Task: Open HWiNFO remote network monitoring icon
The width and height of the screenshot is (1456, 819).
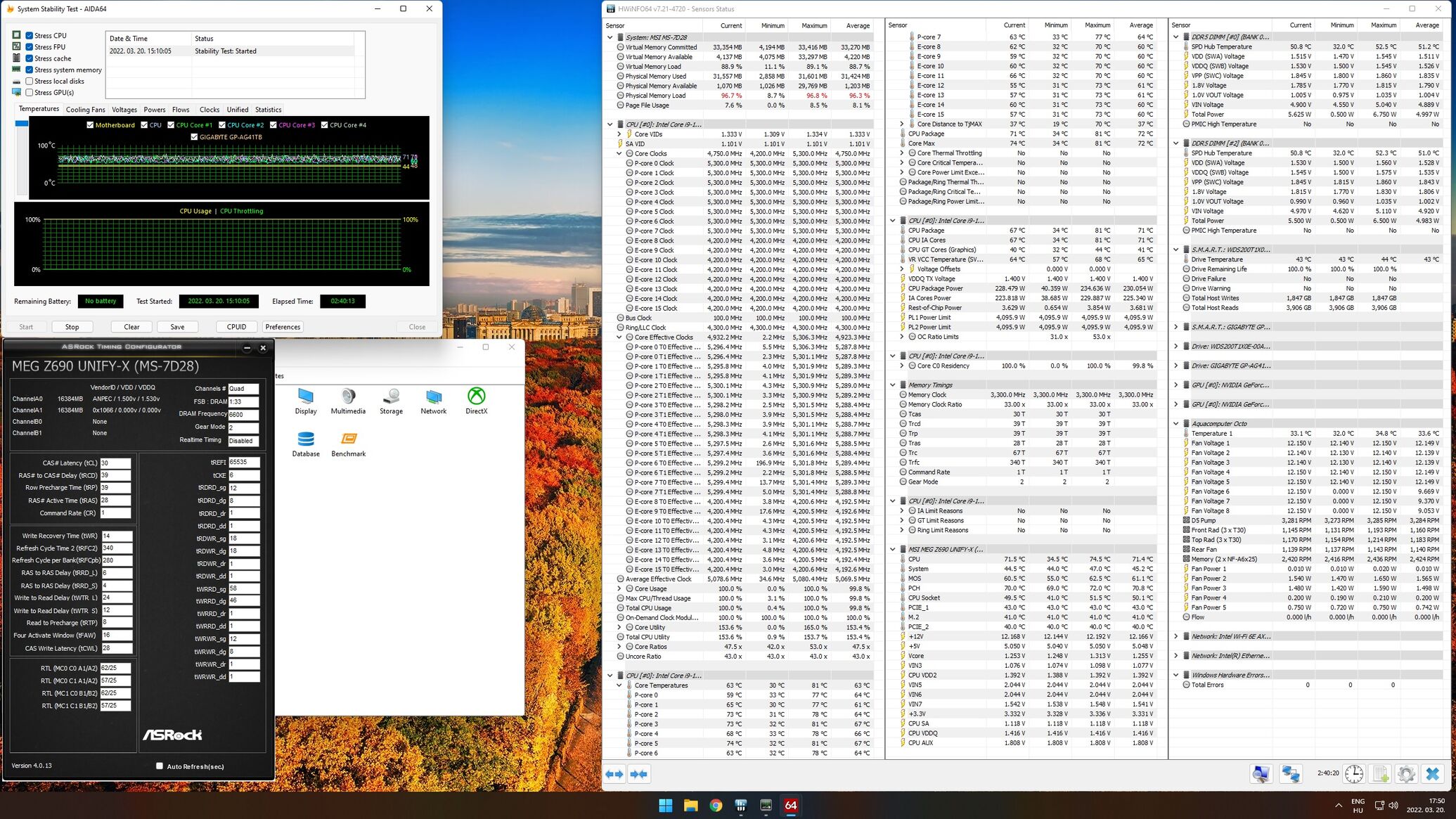Action: (1290, 774)
